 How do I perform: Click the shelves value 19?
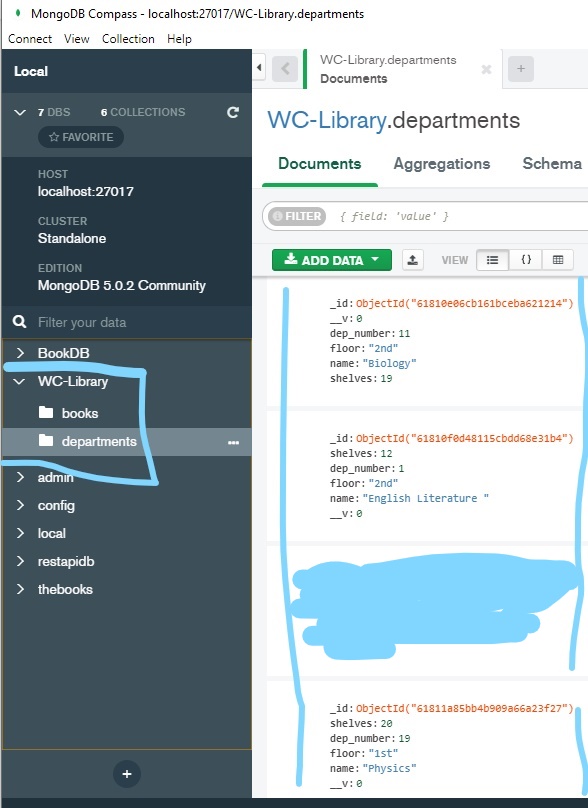(387, 378)
